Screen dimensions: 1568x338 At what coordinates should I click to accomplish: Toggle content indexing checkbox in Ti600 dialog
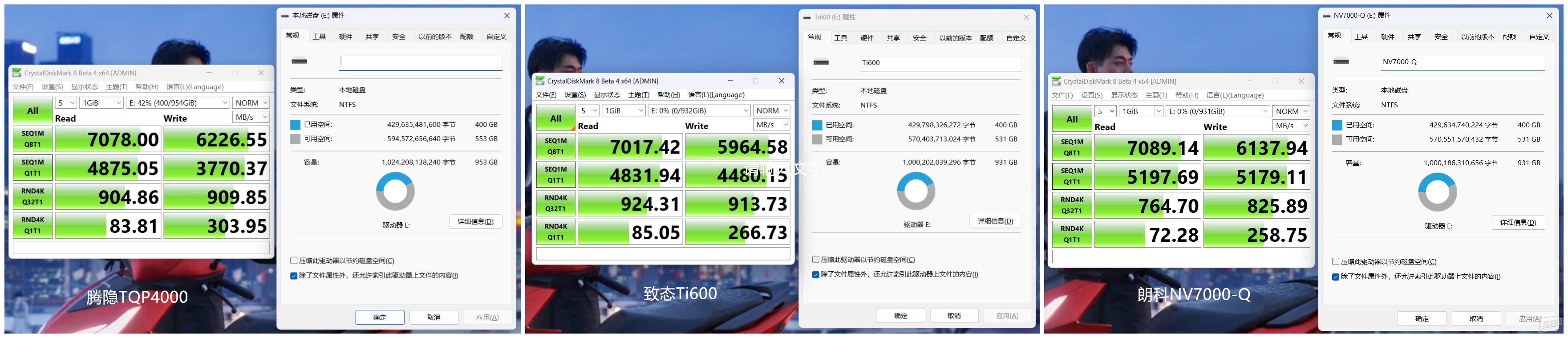(816, 275)
